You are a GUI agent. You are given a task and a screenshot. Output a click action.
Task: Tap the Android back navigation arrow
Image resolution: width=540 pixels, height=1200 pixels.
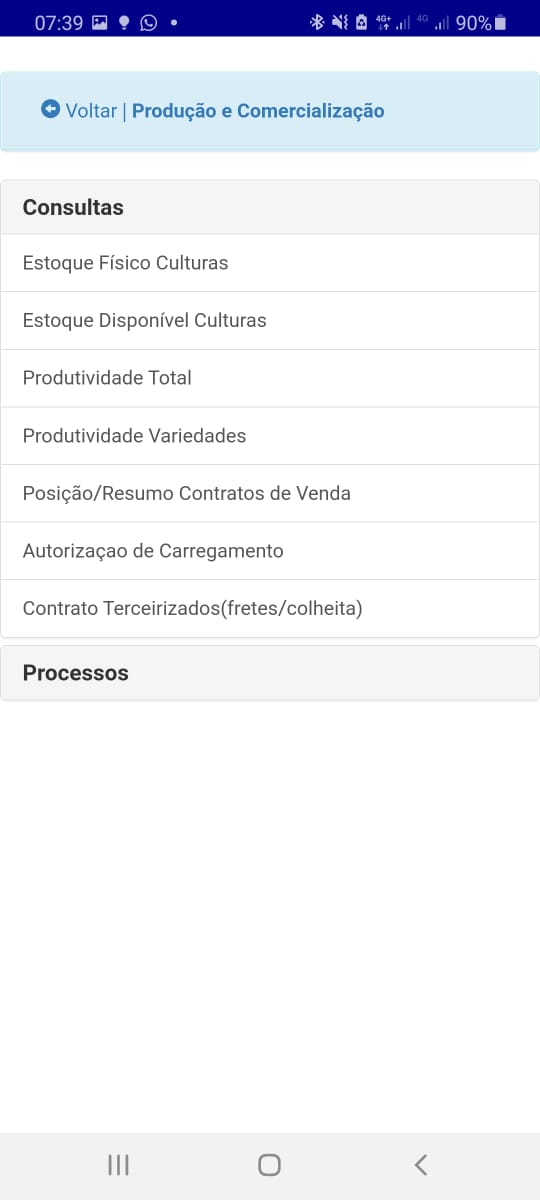pos(421,1164)
